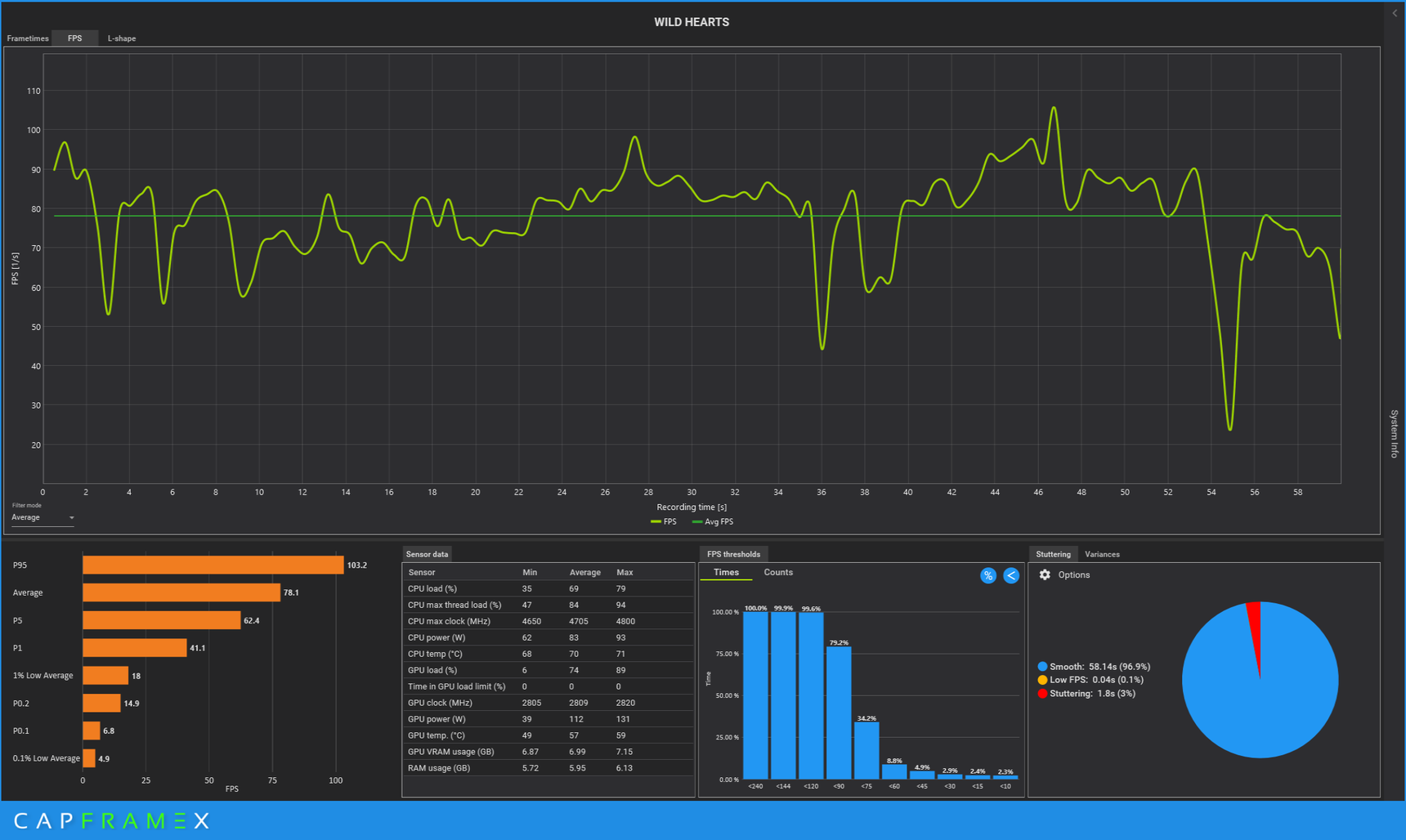Expand the System Info side panel

pos(1394,433)
